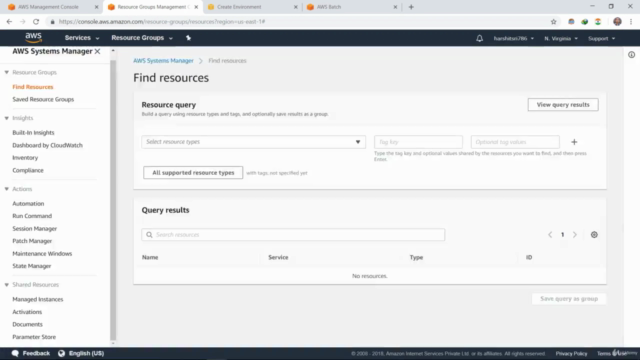Open Saved Resource Groups

pos(43,99)
